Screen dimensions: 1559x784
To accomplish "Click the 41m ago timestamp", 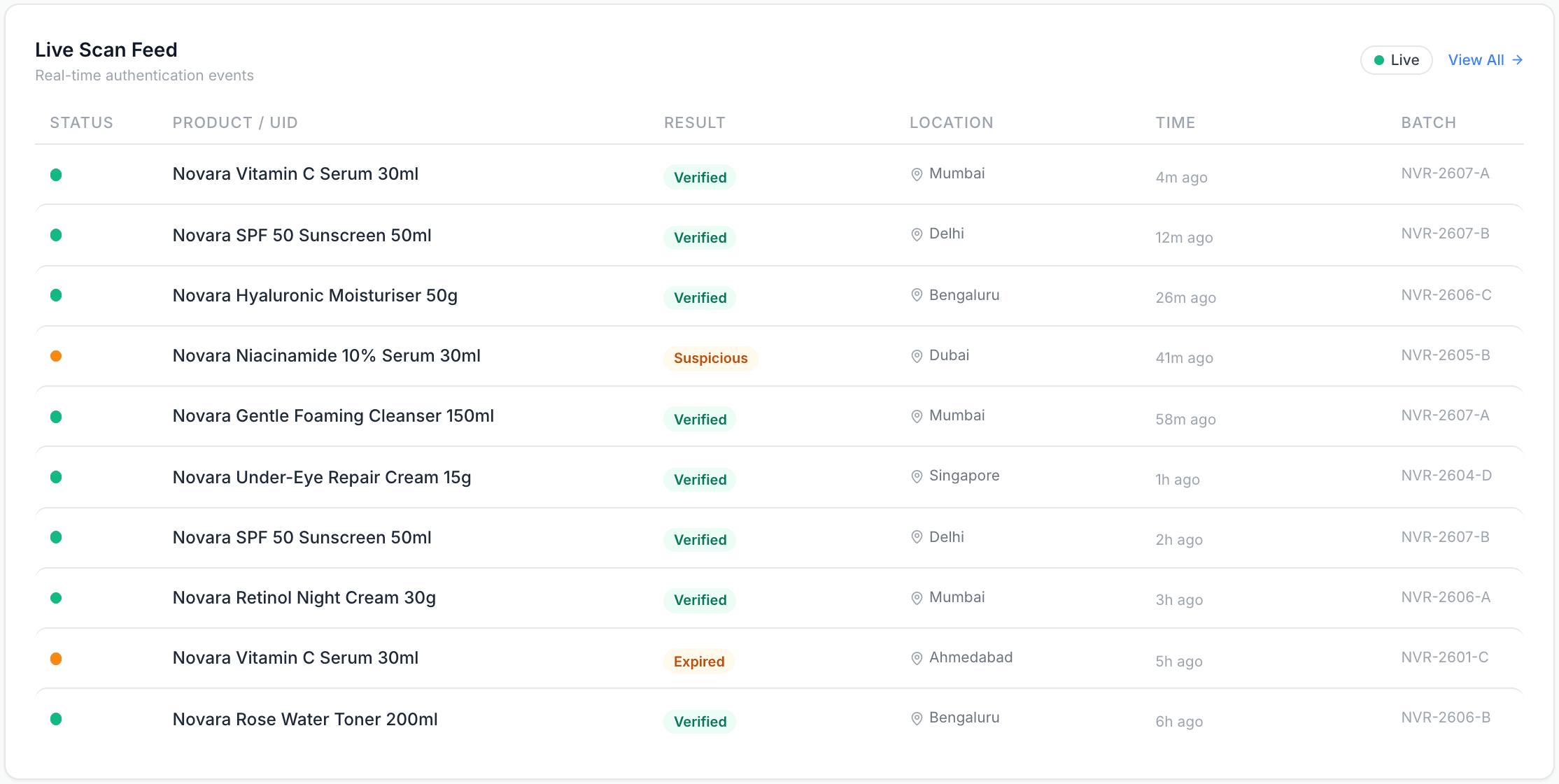I will tap(1184, 358).
